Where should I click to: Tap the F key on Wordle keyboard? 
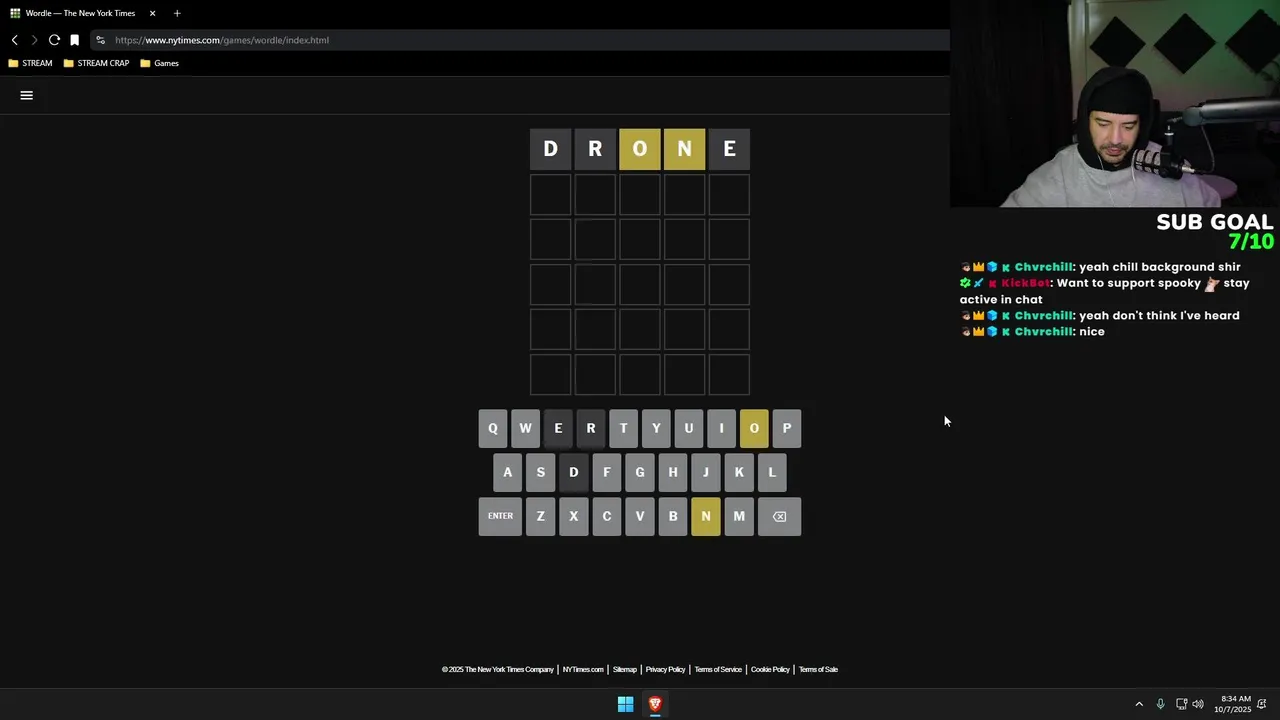point(606,472)
